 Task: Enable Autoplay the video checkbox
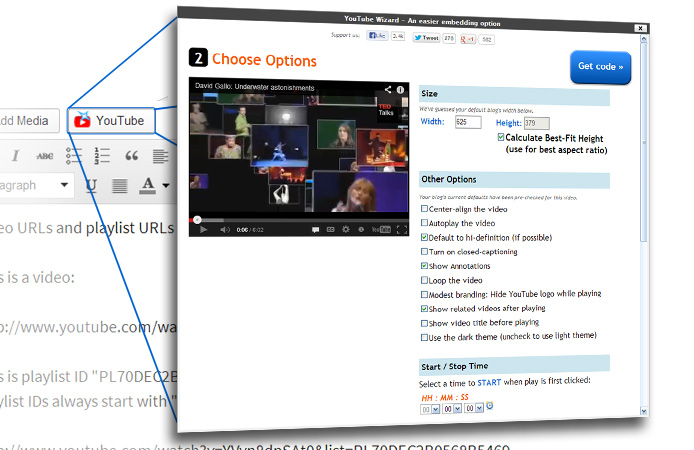pyautogui.click(x=425, y=223)
